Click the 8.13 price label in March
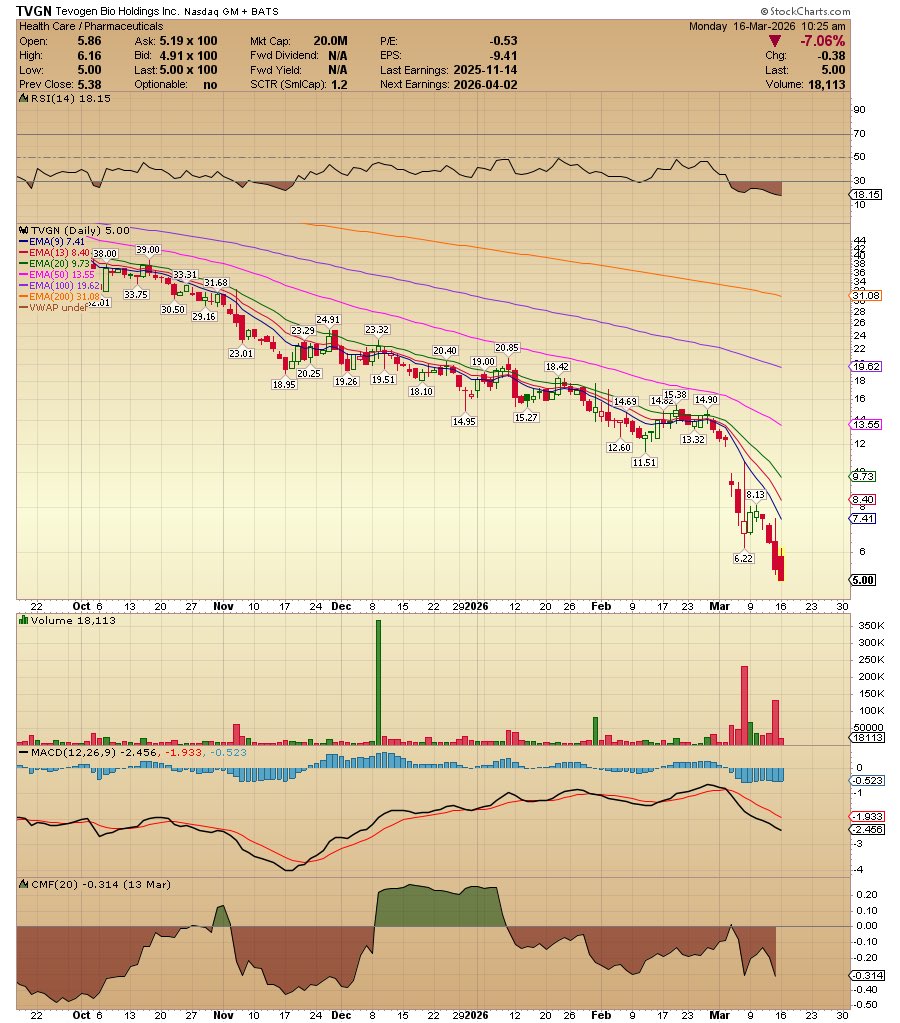This screenshot has height=1023, width=900. click(755, 495)
